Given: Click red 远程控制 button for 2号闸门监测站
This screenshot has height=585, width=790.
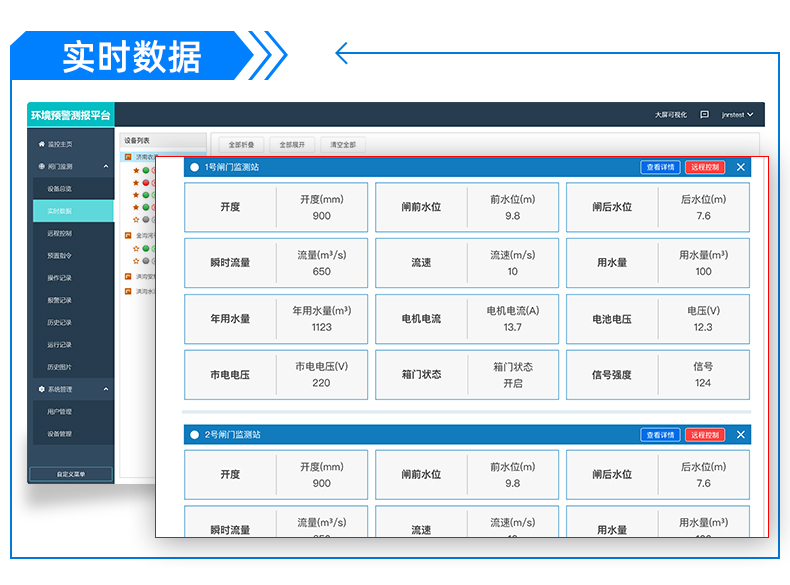Looking at the screenshot, I should pyautogui.click(x=705, y=435).
